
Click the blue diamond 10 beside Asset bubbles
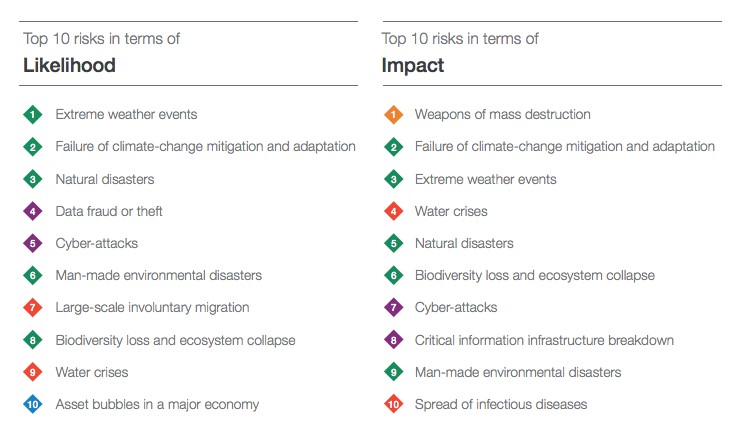pyautogui.click(x=33, y=405)
